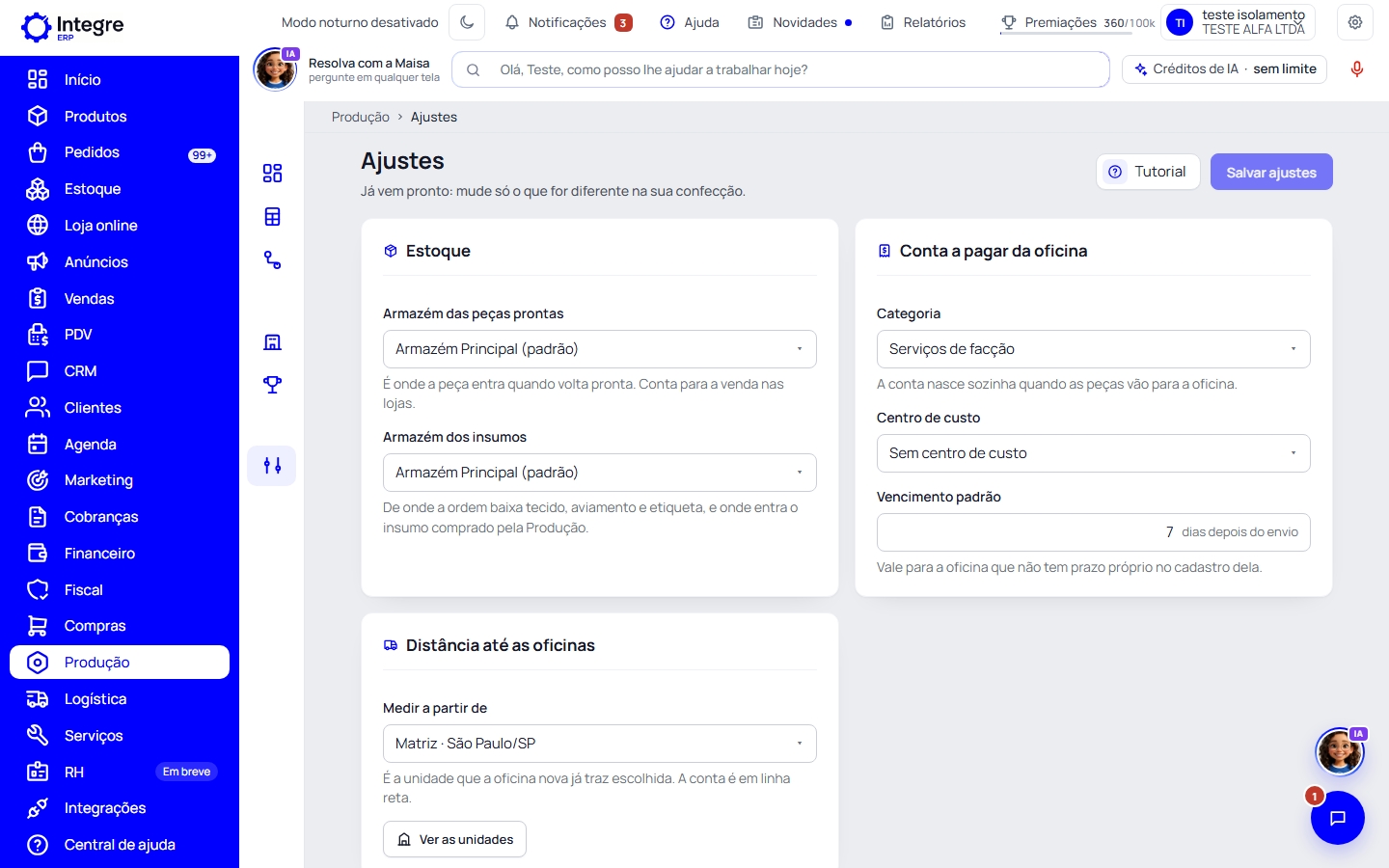Open the Ajuda help link in the top bar
The height and width of the screenshot is (868, 1389).
coord(690,22)
